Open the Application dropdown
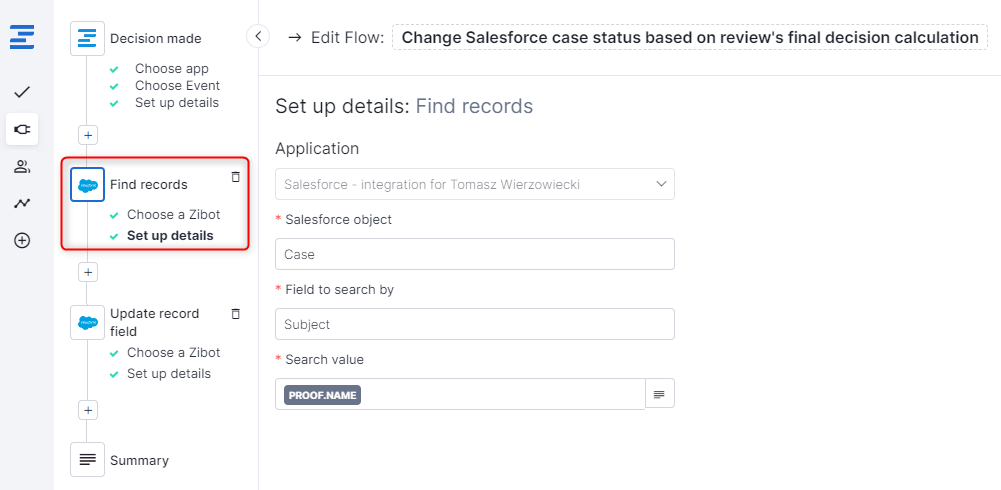Image resolution: width=1001 pixels, height=490 pixels. (474, 184)
